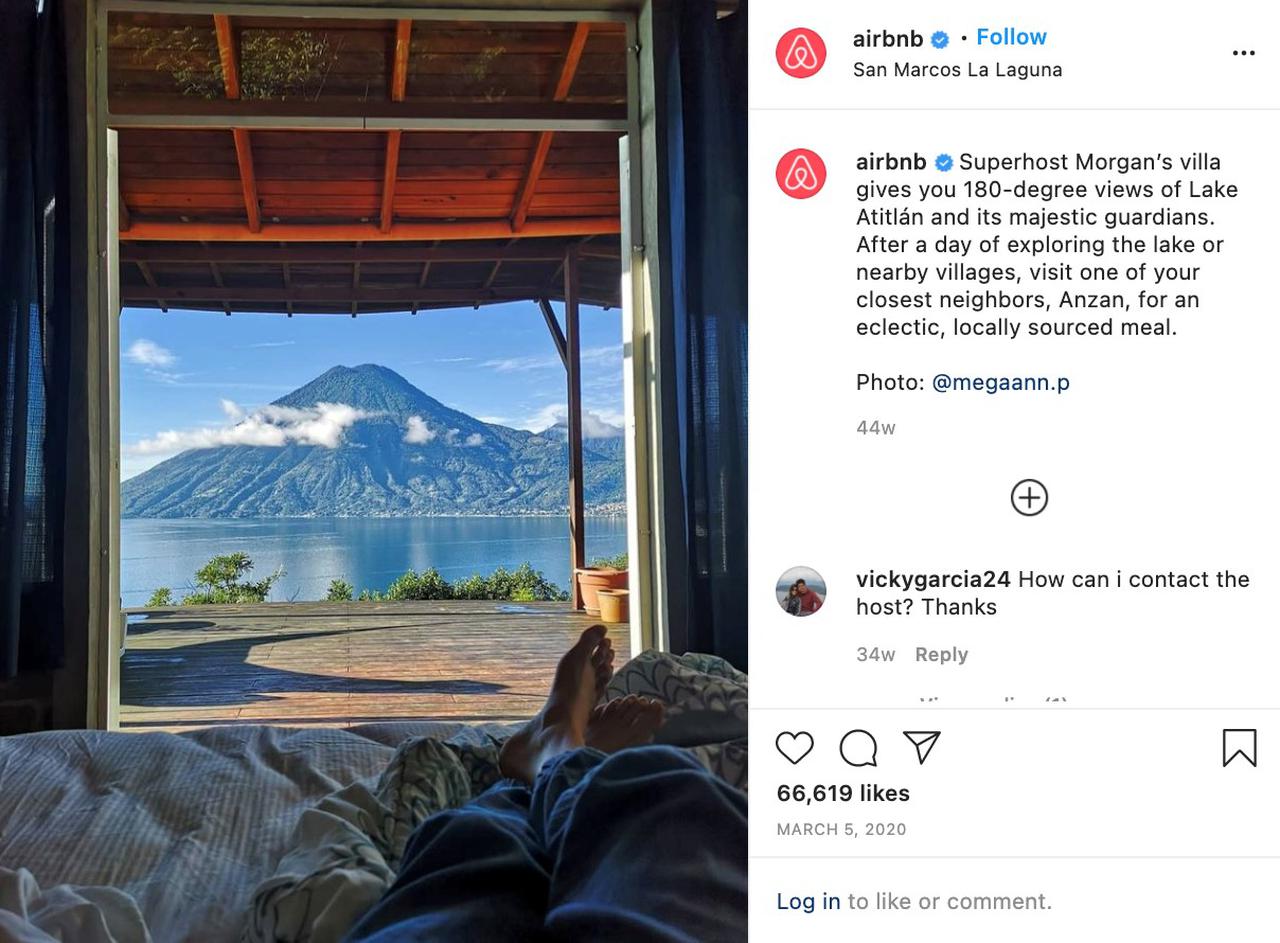Viewport: 1280px width, 943px height.
Task: Click the Log in link
Action: tap(808, 901)
